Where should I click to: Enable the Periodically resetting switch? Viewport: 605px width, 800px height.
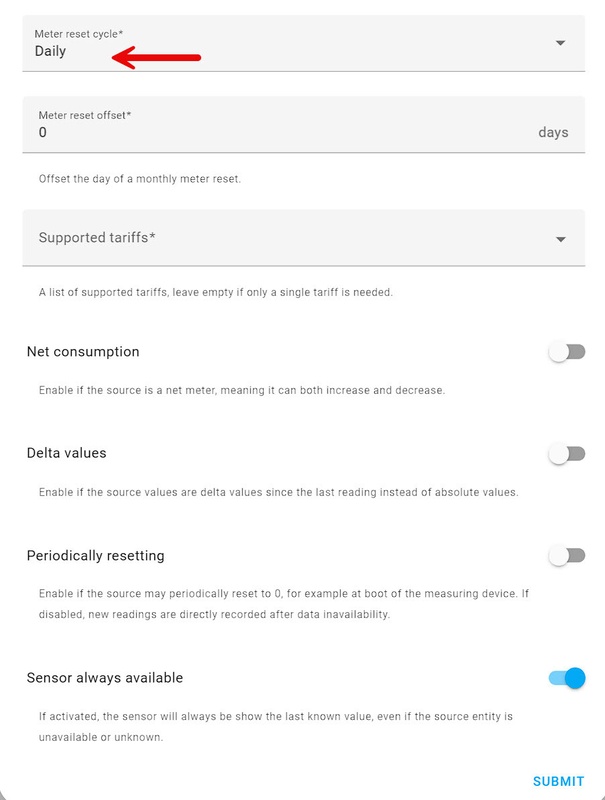pyautogui.click(x=567, y=556)
